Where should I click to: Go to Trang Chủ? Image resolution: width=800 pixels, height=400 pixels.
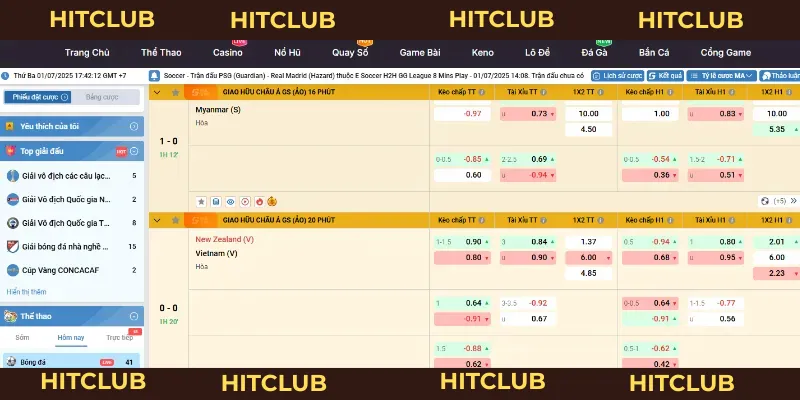87,53
